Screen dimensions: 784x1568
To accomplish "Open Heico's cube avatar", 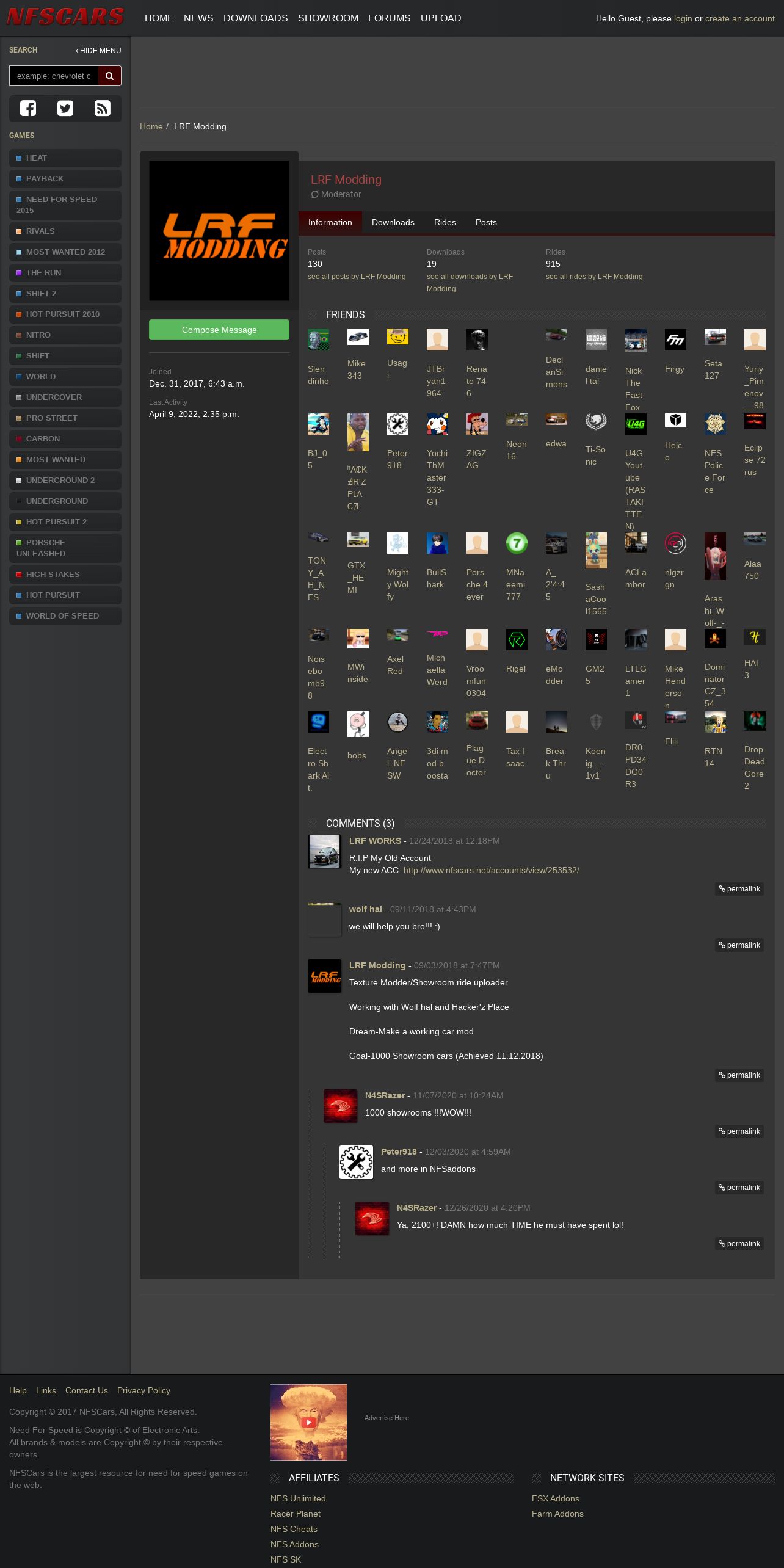I will [675, 420].
